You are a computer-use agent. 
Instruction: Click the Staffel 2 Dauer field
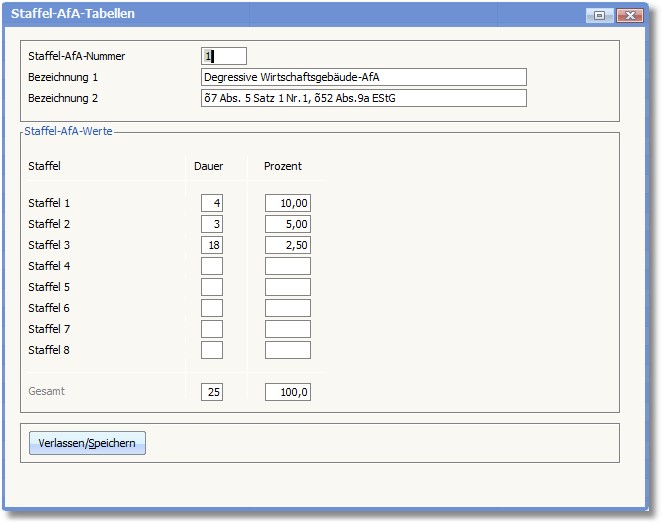coord(212,224)
